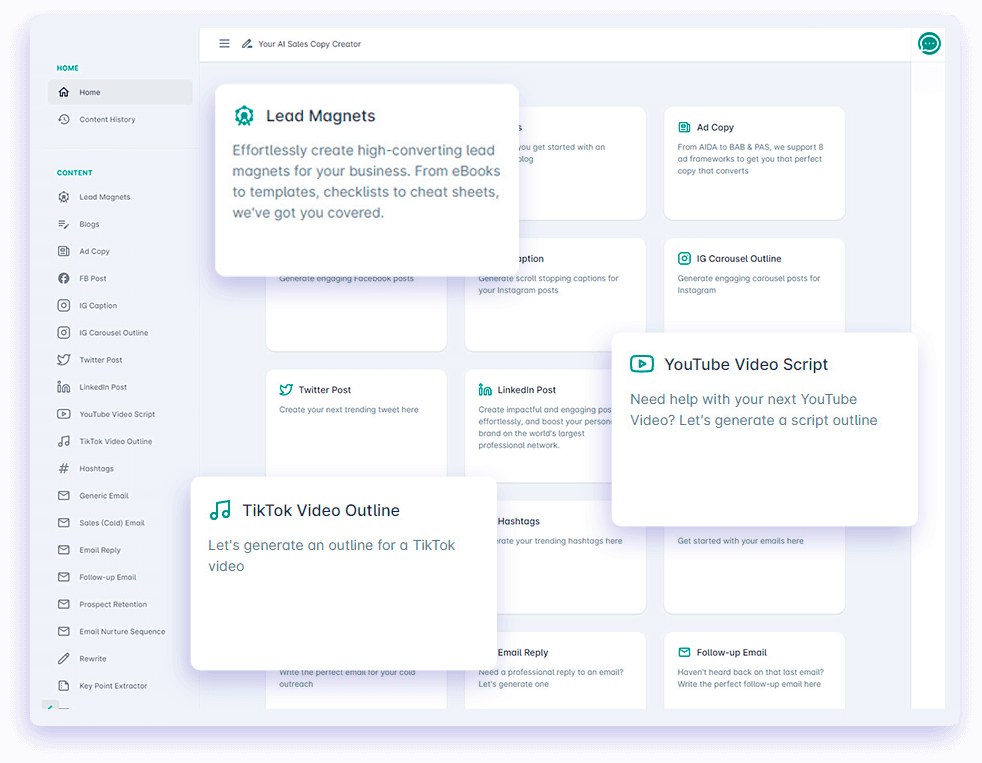Select the Twitter Post card
Image resolution: width=982 pixels, height=763 pixels.
(355, 420)
